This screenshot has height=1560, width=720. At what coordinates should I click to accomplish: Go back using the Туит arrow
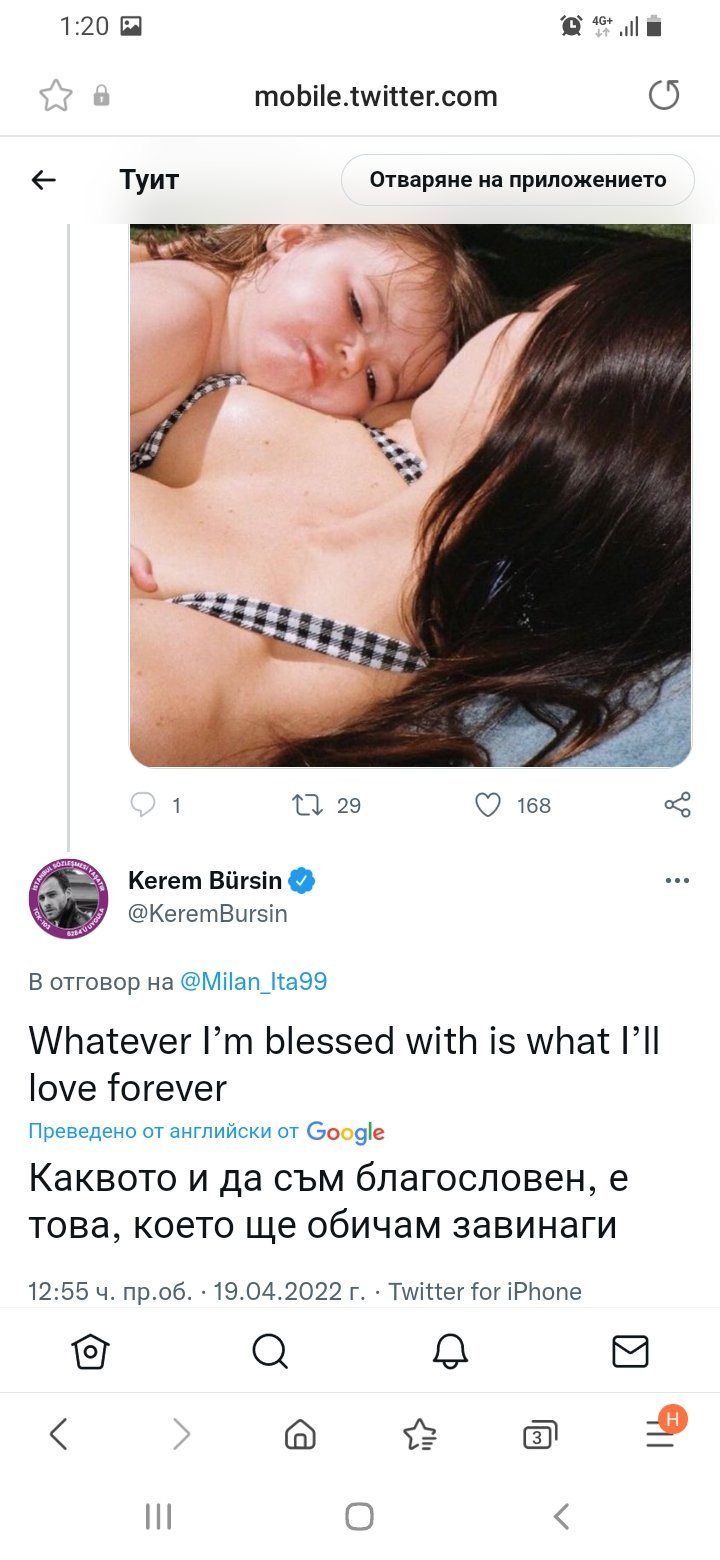[x=44, y=180]
